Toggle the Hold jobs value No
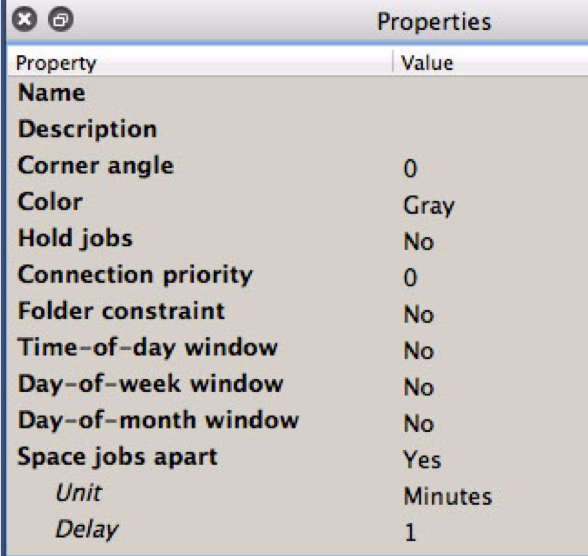The height and width of the screenshot is (556, 588). 419,241
